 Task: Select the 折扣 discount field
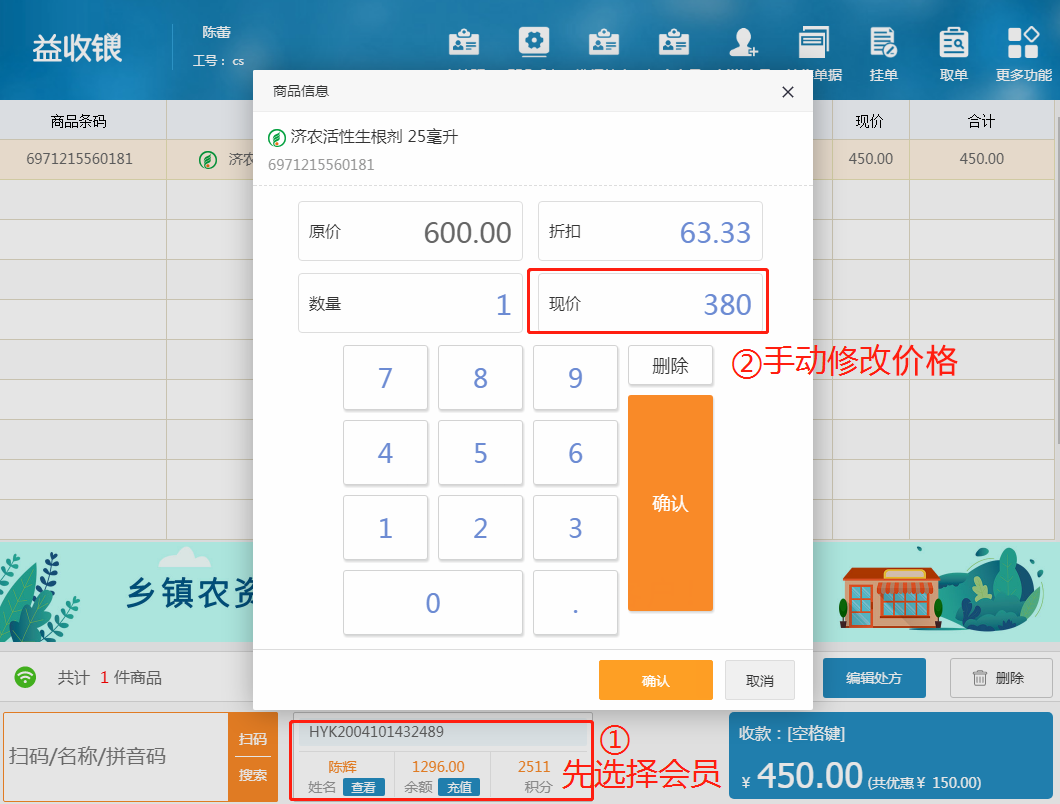coord(650,231)
